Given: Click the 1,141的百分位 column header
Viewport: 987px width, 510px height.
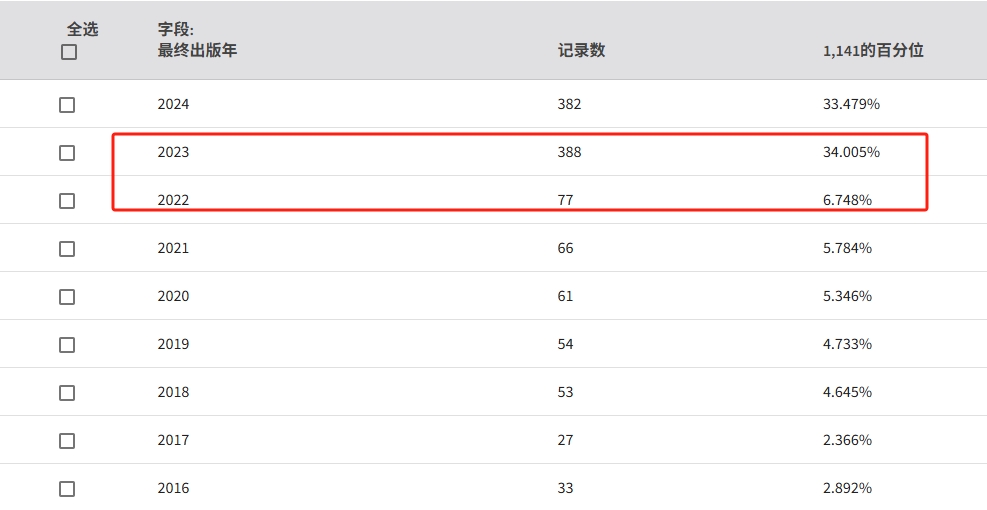Looking at the screenshot, I should (x=873, y=50).
